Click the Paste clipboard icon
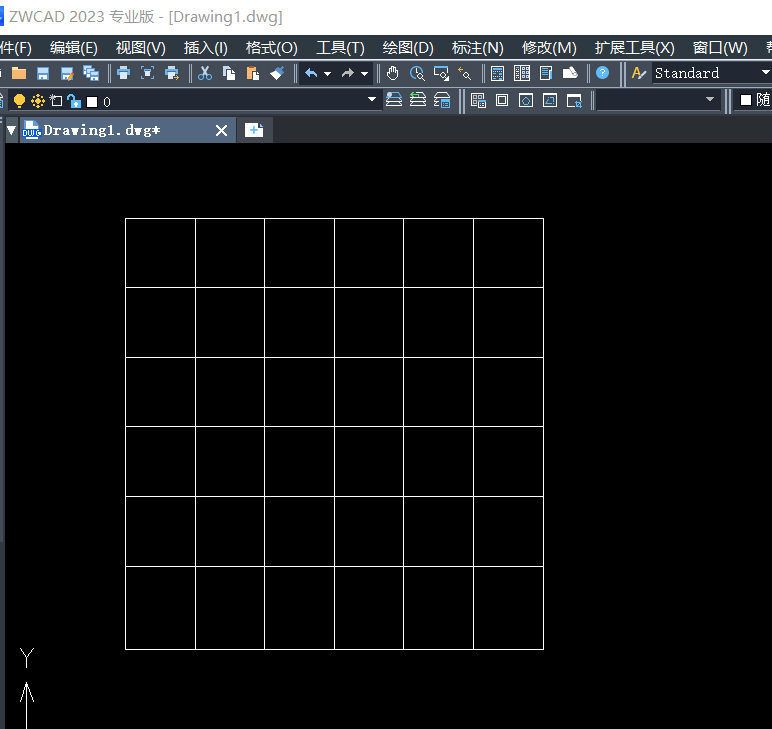Screen dimensions: 772x729 [253, 73]
